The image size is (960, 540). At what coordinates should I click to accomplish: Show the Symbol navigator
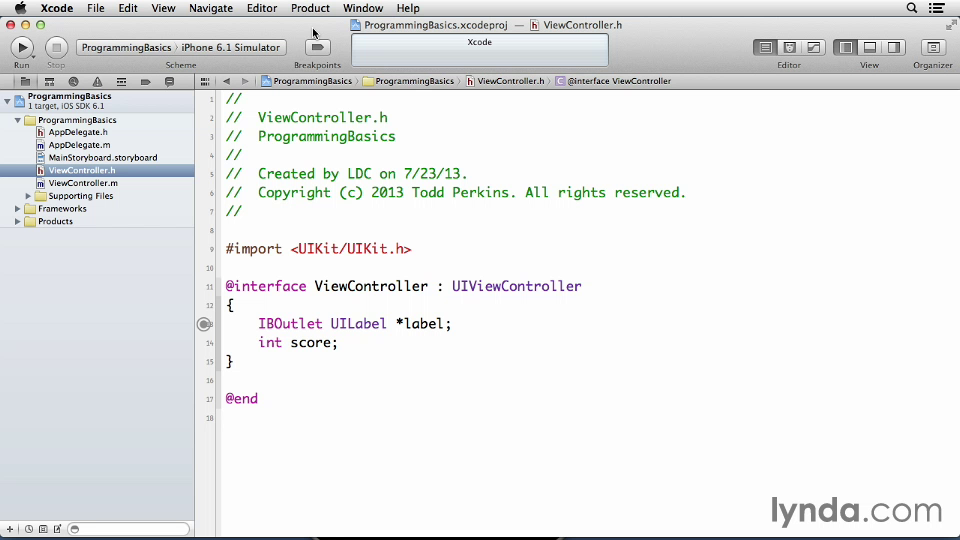point(49,81)
